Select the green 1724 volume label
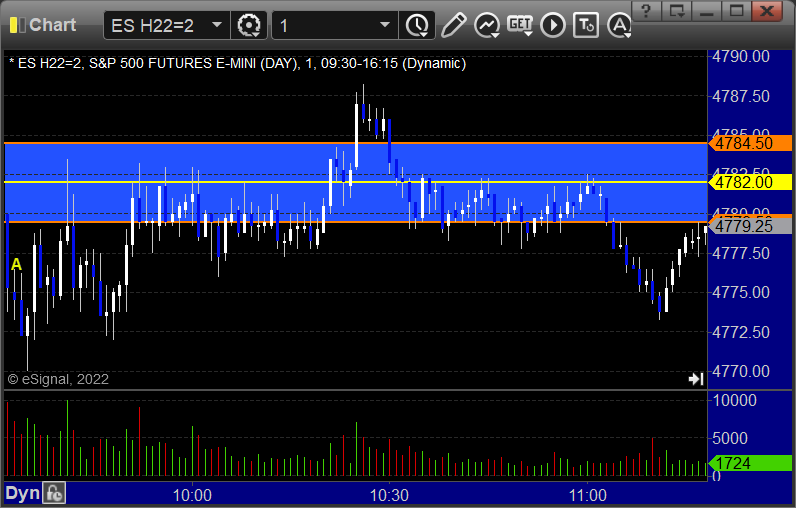 [750, 463]
